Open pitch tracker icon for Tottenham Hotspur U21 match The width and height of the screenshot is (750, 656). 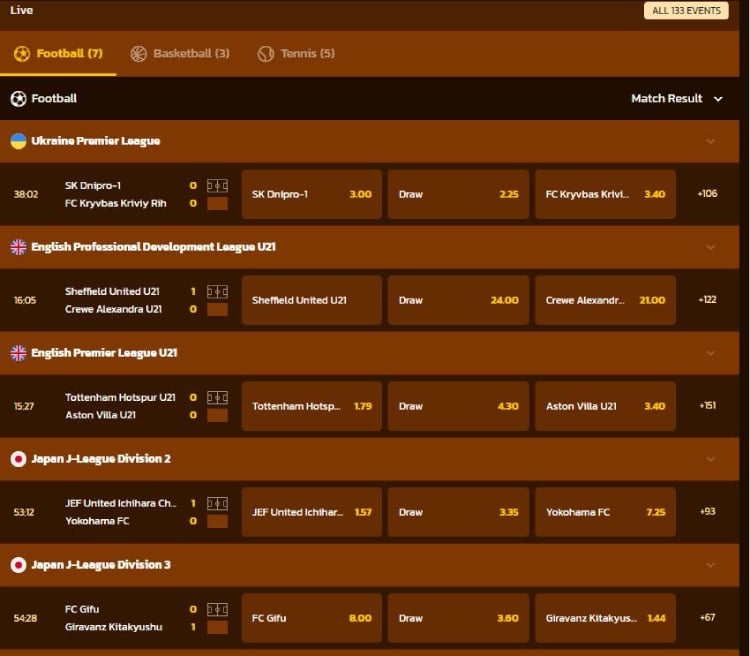click(x=217, y=398)
